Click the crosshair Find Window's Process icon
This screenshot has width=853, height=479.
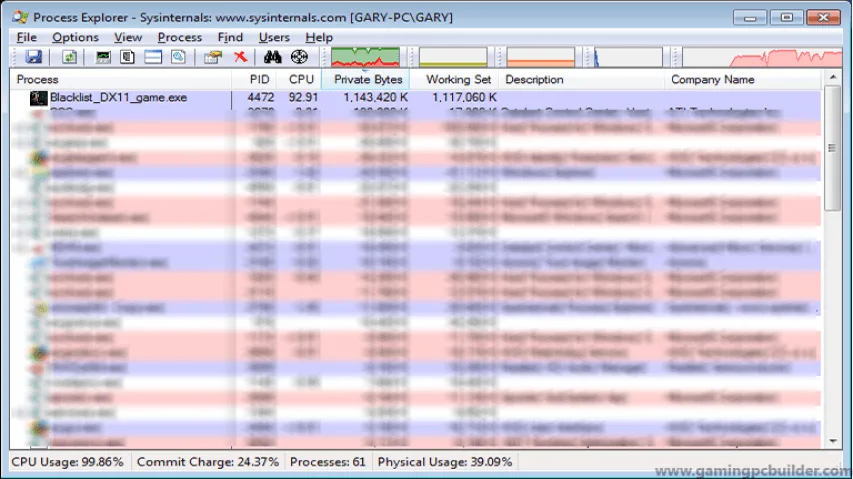[x=299, y=57]
